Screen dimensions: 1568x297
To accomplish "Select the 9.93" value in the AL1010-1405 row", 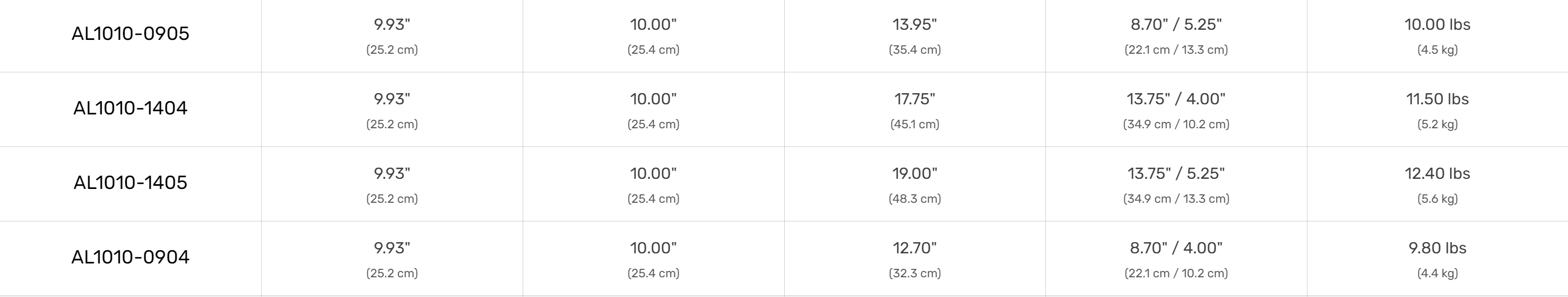I will (392, 174).
